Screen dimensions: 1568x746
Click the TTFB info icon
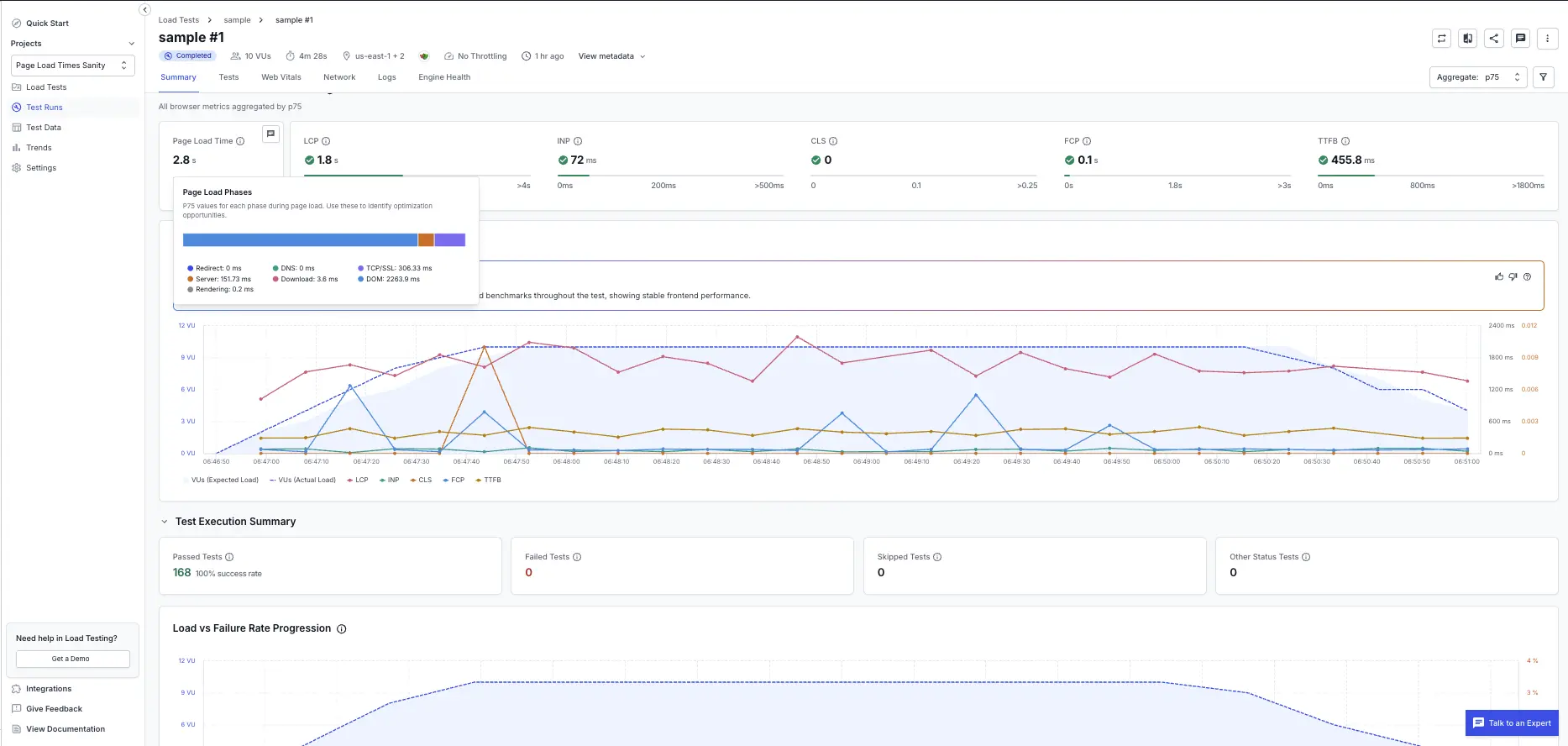tap(1345, 141)
